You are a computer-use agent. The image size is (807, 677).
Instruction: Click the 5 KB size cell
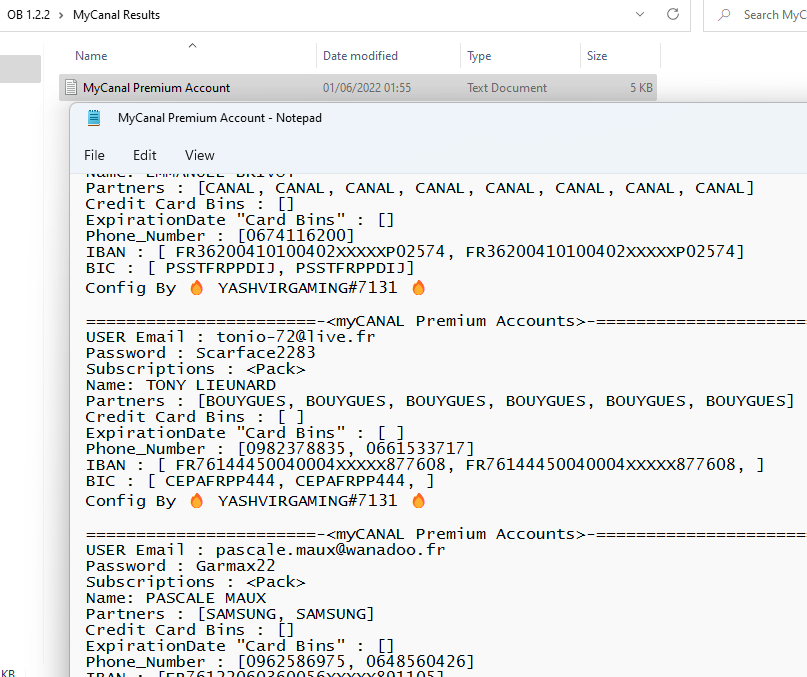641,88
